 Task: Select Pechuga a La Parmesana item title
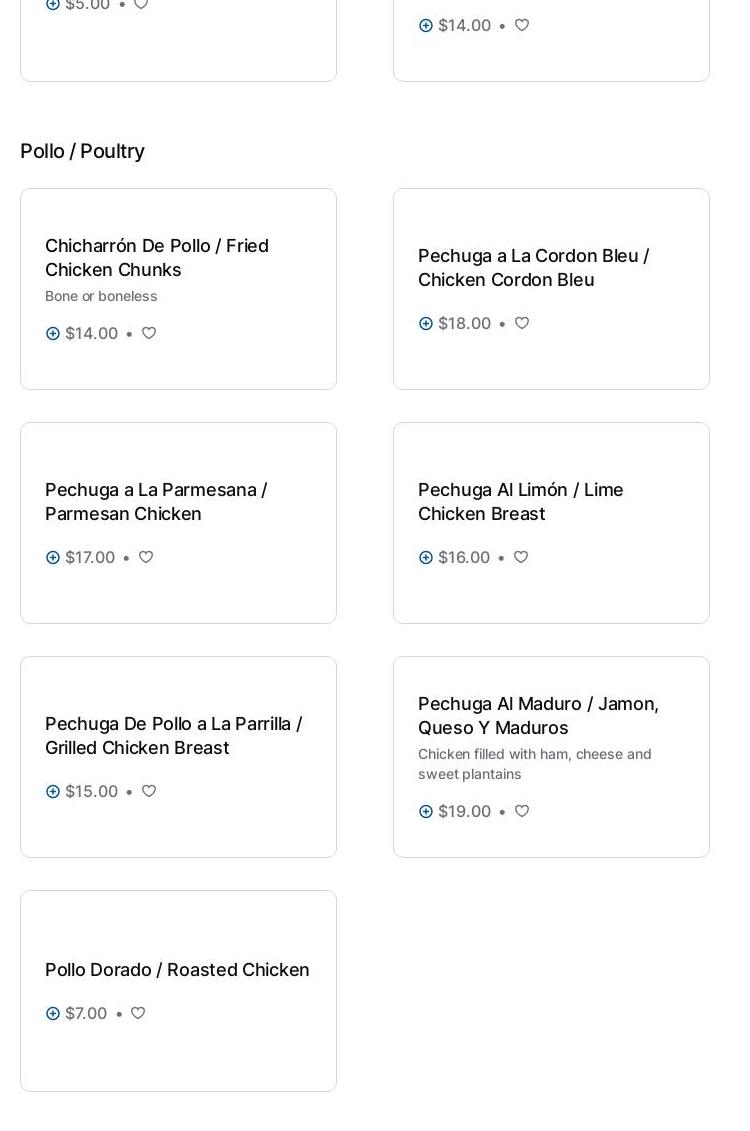156,501
